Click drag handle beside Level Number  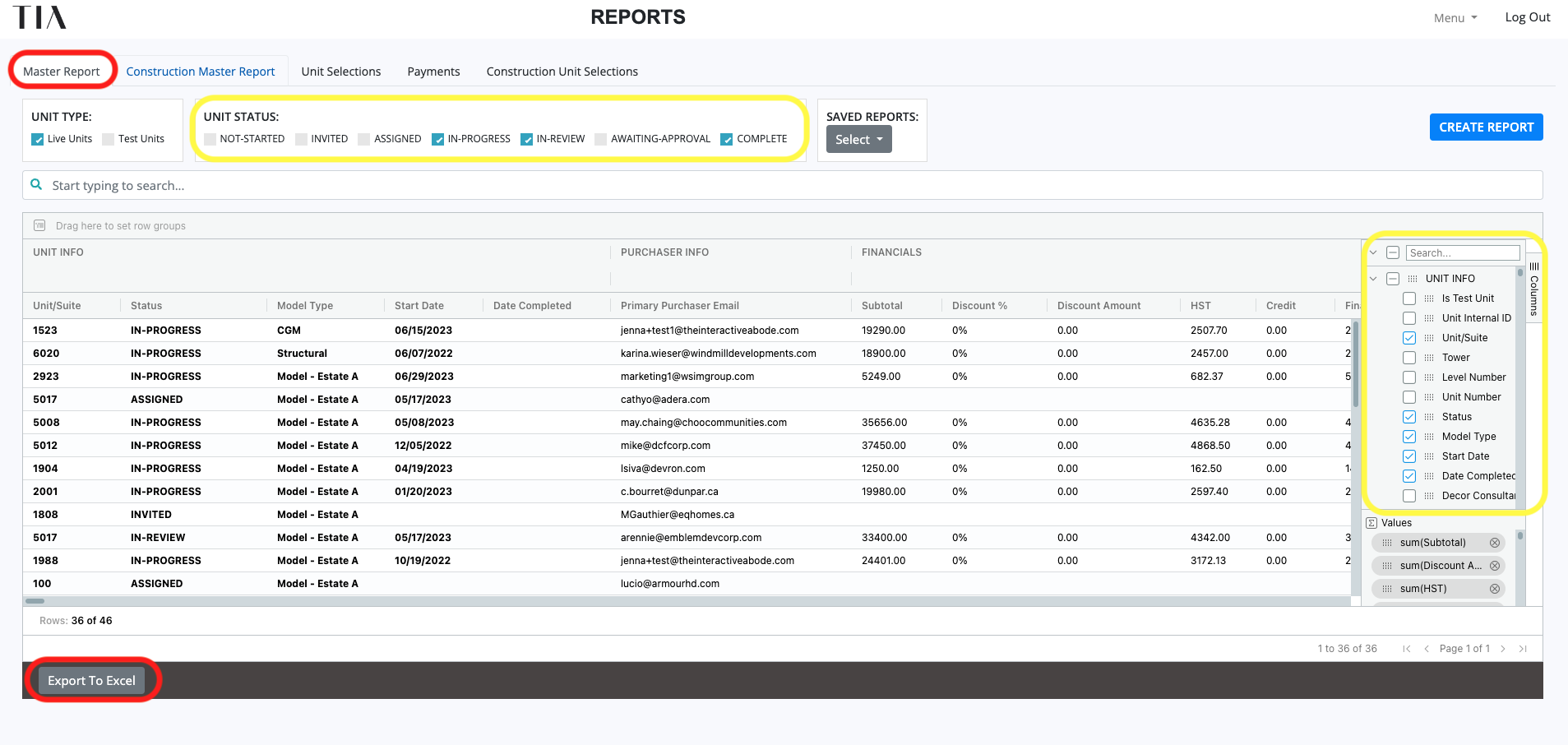tap(1429, 377)
